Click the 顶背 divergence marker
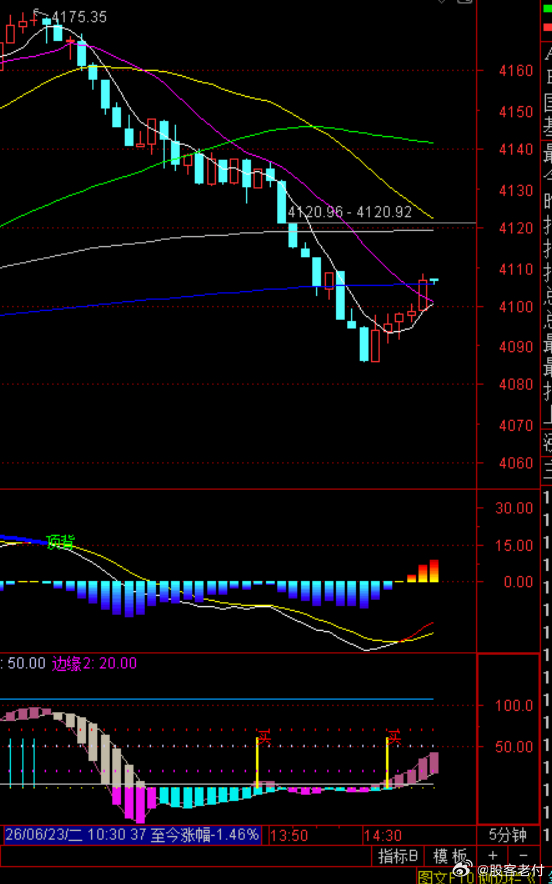The height and width of the screenshot is (884, 552). [60, 542]
